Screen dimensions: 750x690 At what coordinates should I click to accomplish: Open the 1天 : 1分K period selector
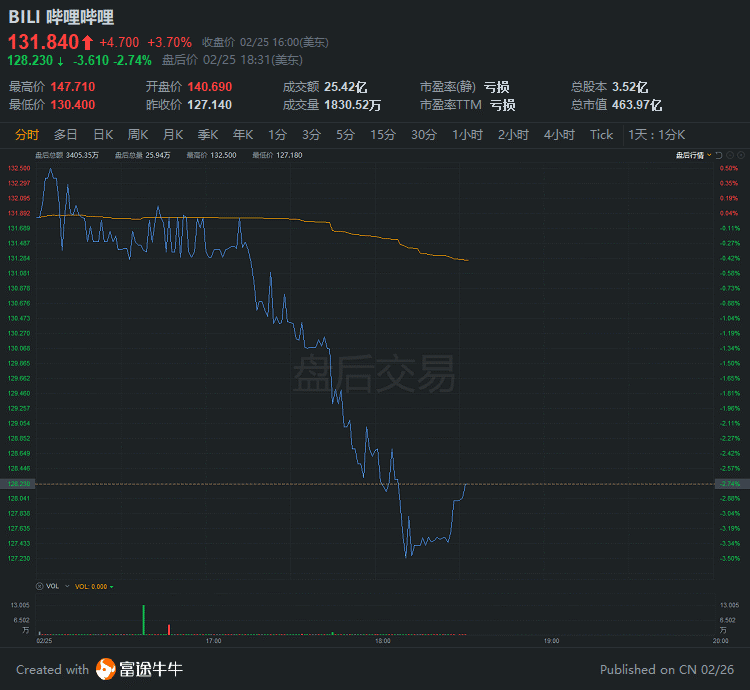tap(656, 135)
